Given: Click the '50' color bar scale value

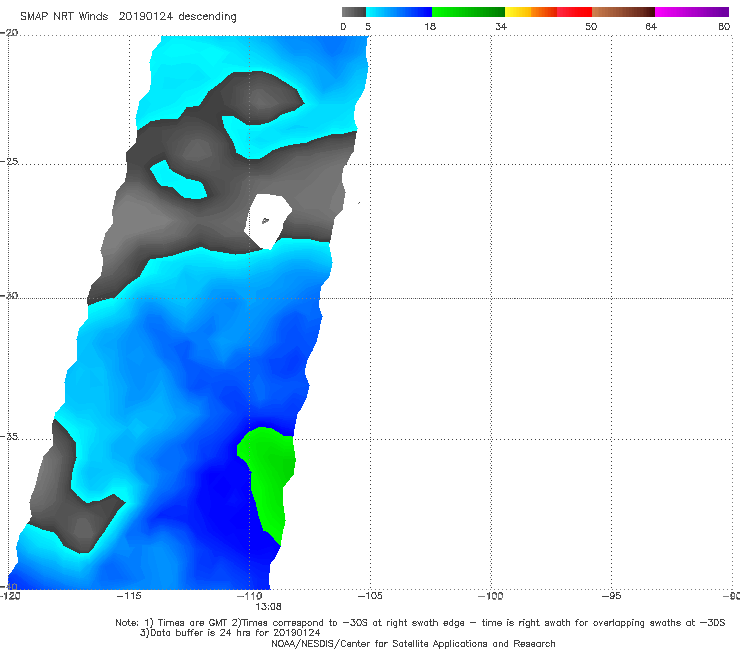Looking at the screenshot, I should tap(591, 26).
